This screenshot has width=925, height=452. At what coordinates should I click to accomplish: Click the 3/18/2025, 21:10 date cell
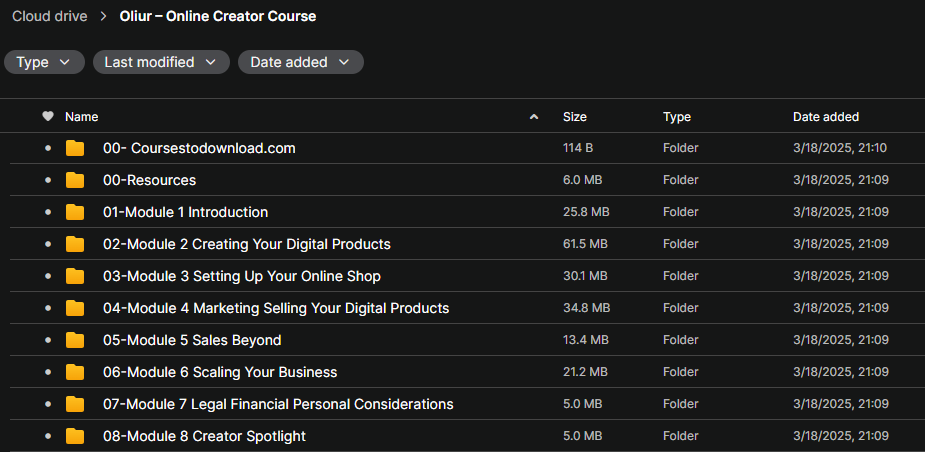pos(840,148)
